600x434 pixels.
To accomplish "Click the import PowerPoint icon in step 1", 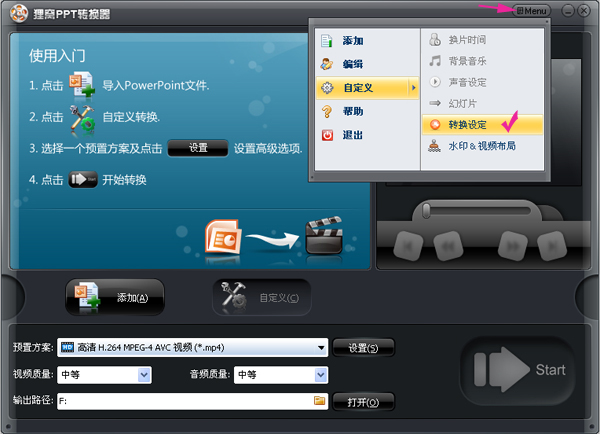I will (x=82, y=85).
